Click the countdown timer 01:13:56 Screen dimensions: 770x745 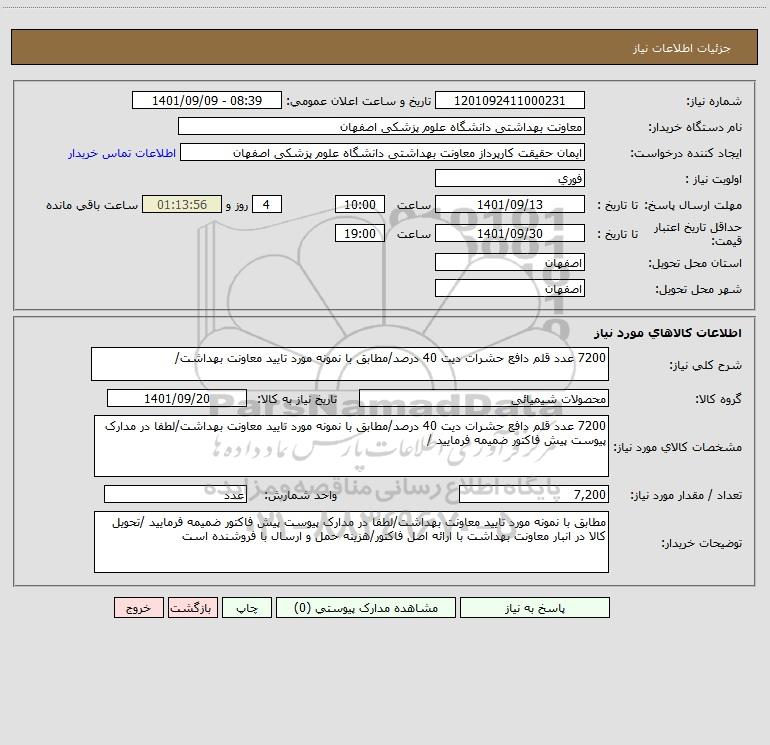[x=182, y=204]
